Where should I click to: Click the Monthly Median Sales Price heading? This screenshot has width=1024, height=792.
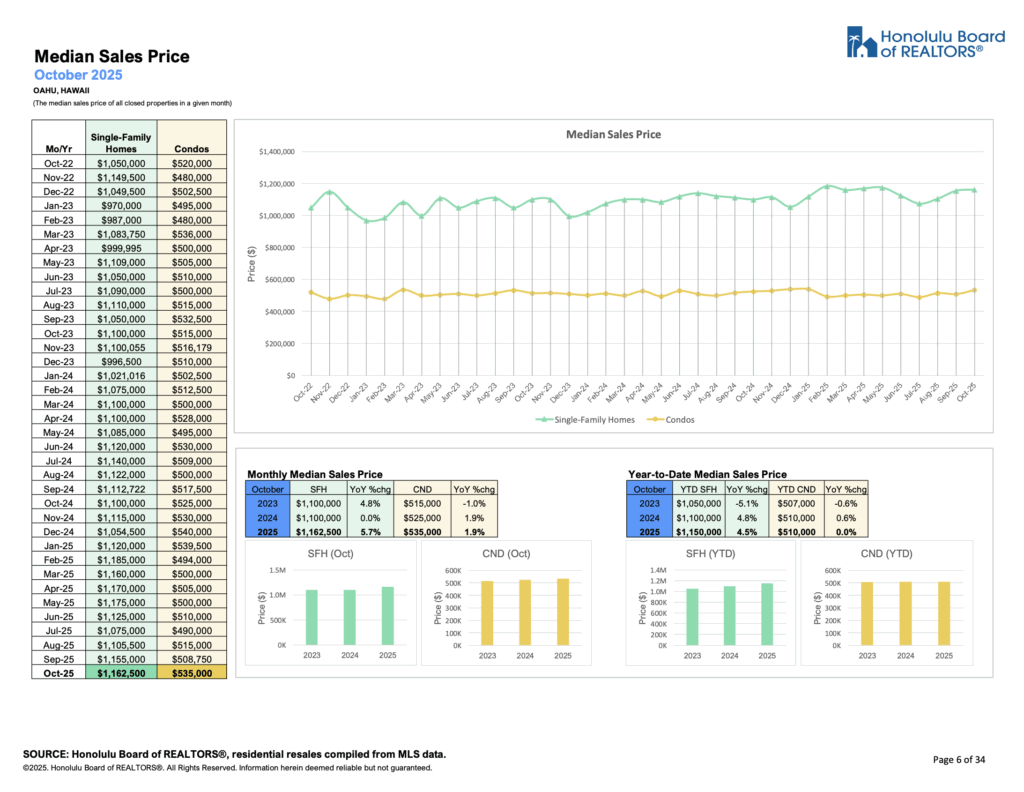(314, 474)
